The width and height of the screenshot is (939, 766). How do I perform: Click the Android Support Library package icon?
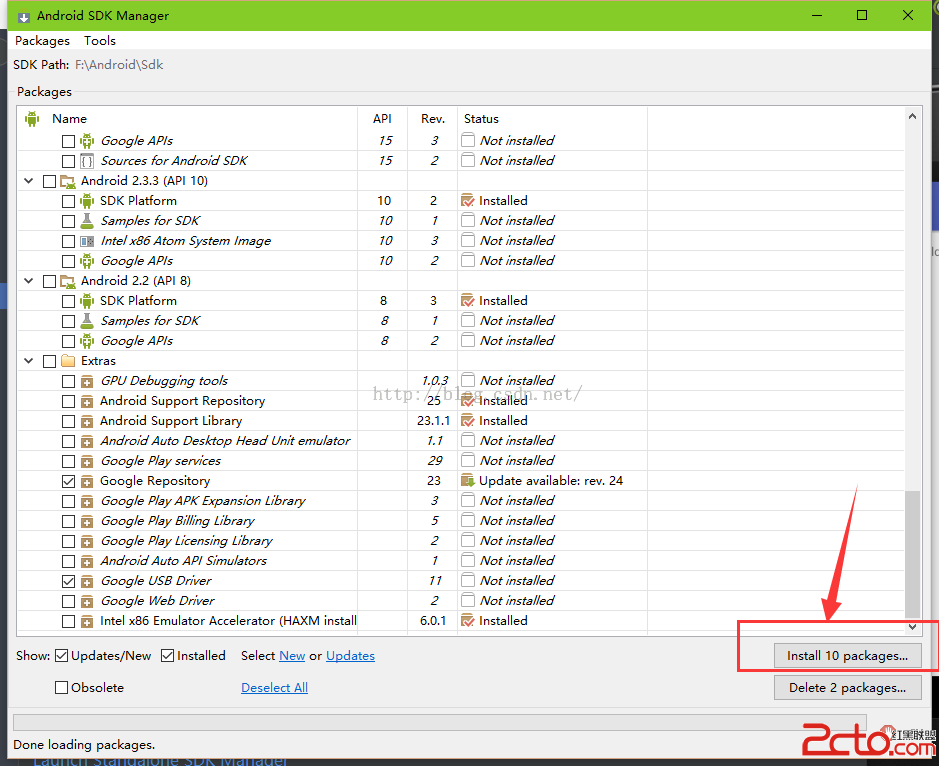tap(87, 421)
